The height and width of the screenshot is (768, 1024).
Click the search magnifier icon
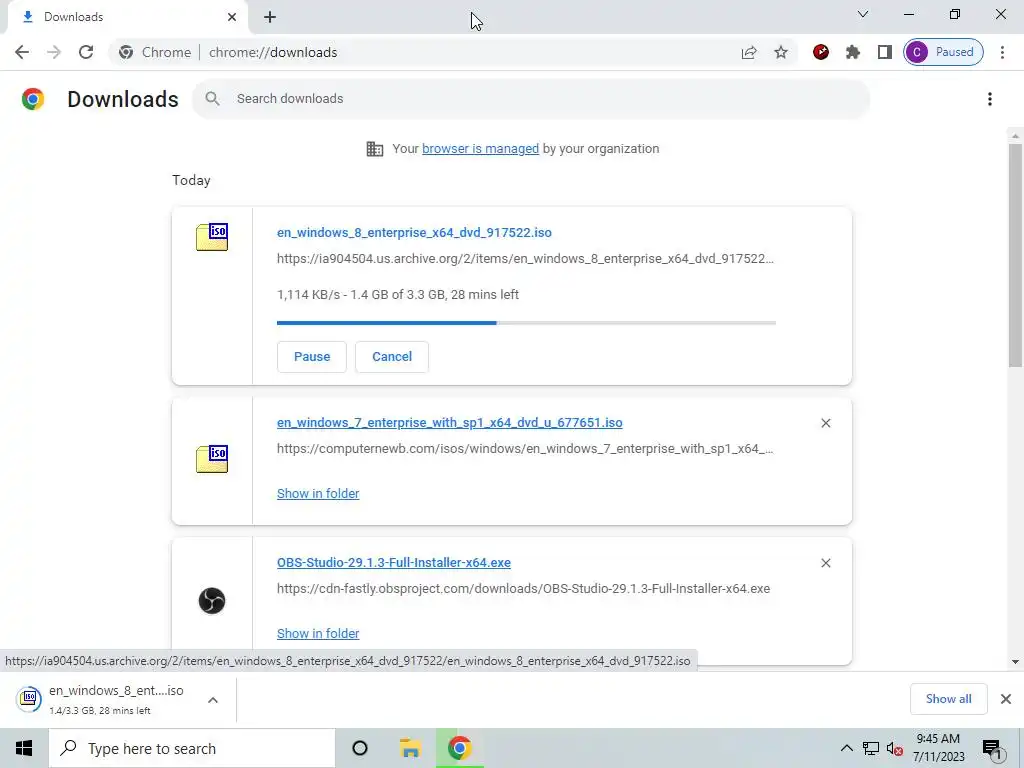coord(212,99)
